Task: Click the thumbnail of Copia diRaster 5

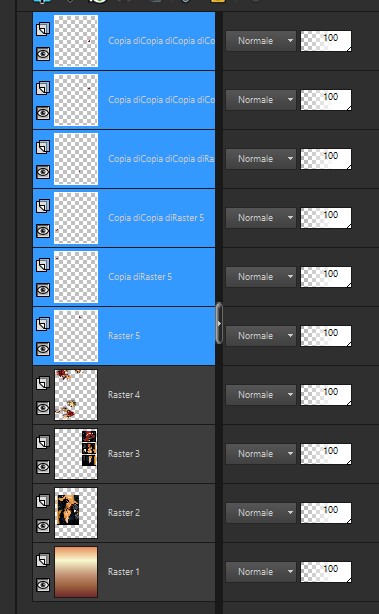Action: (x=76, y=277)
